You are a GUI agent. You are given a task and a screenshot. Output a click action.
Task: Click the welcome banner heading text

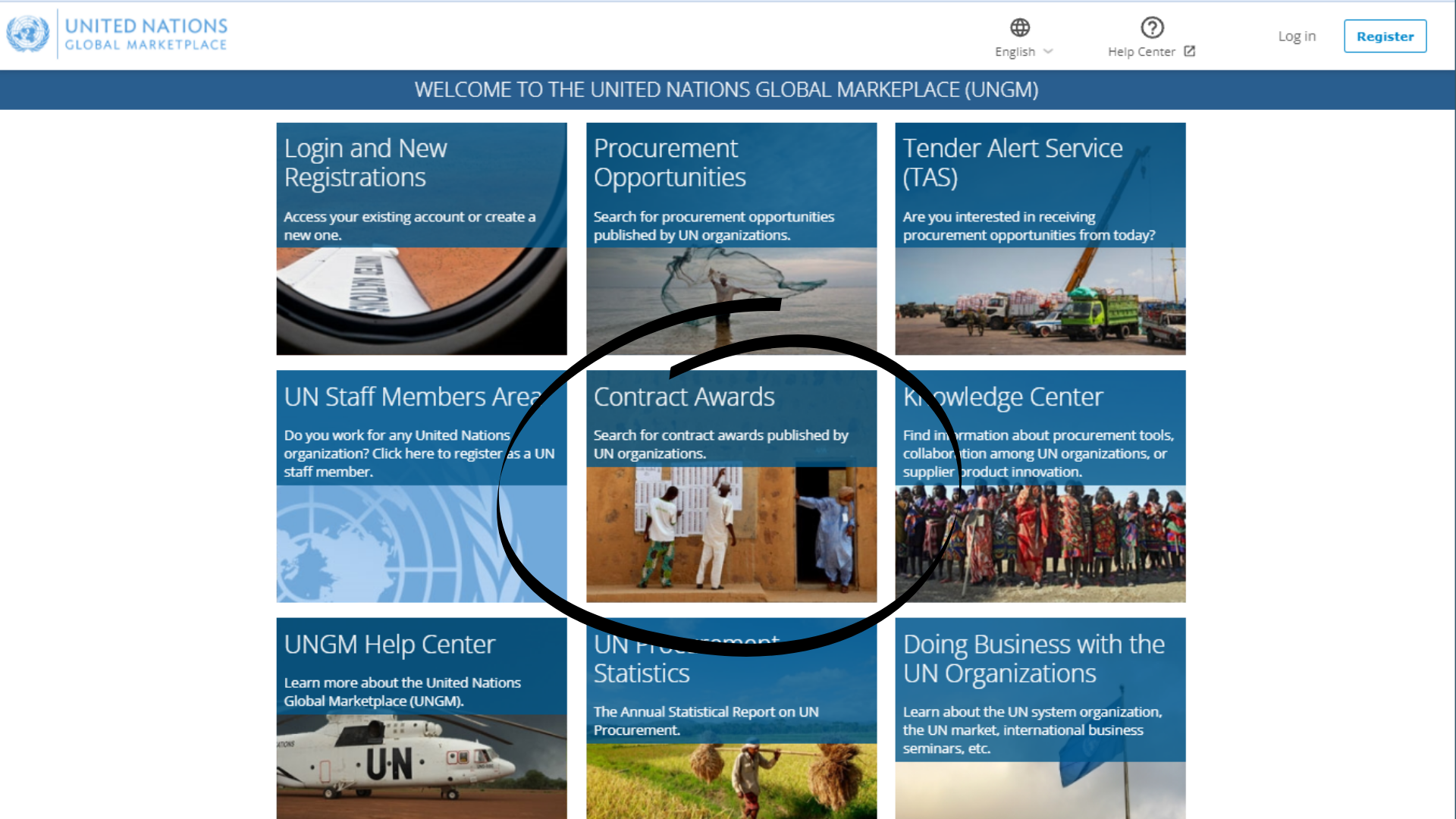click(x=726, y=89)
